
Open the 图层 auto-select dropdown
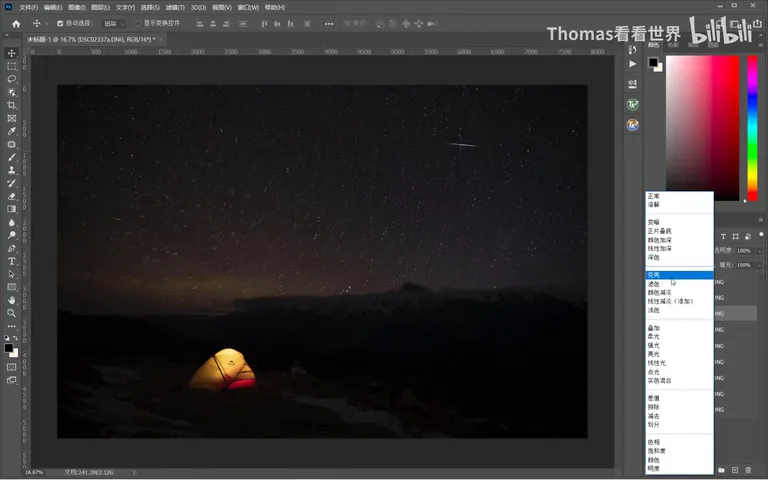(114, 24)
